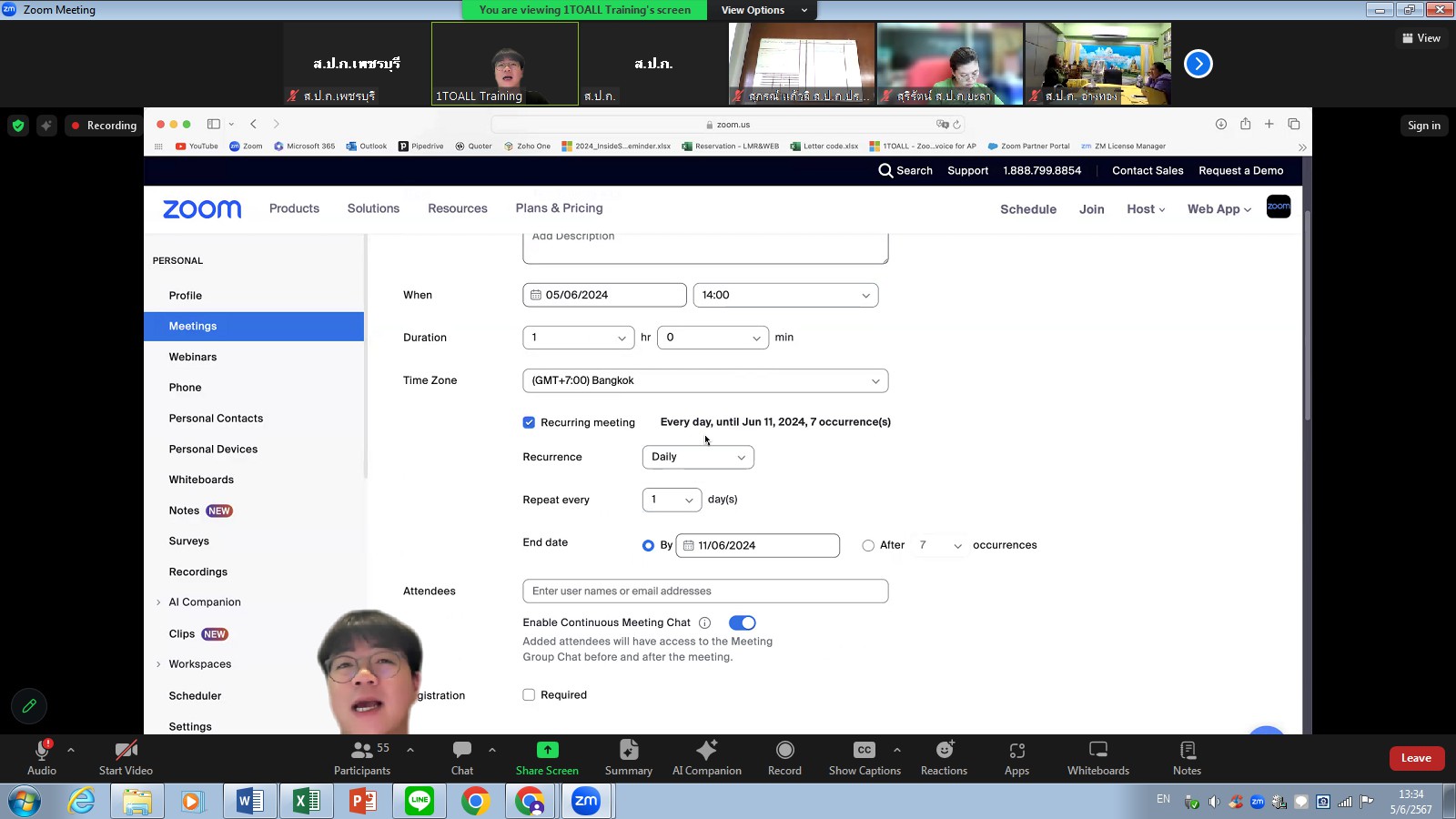Click the Safari share icon
The height and width of the screenshot is (819, 1456).
pyautogui.click(x=1245, y=124)
